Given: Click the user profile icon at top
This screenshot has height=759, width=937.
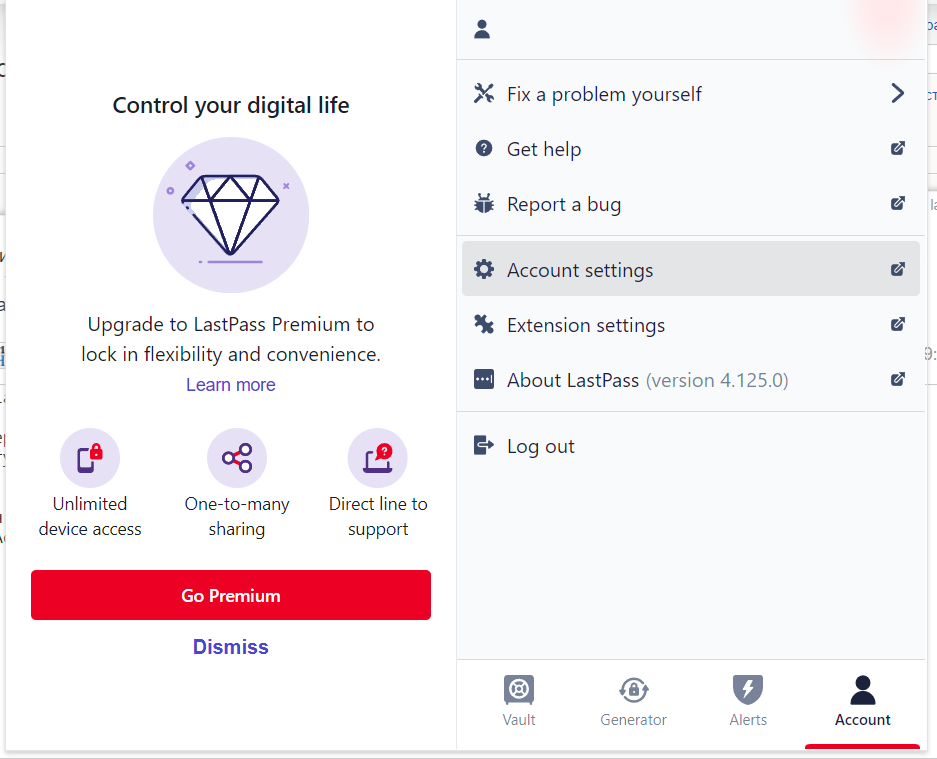Looking at the screenshot, I should coord(482,30).
